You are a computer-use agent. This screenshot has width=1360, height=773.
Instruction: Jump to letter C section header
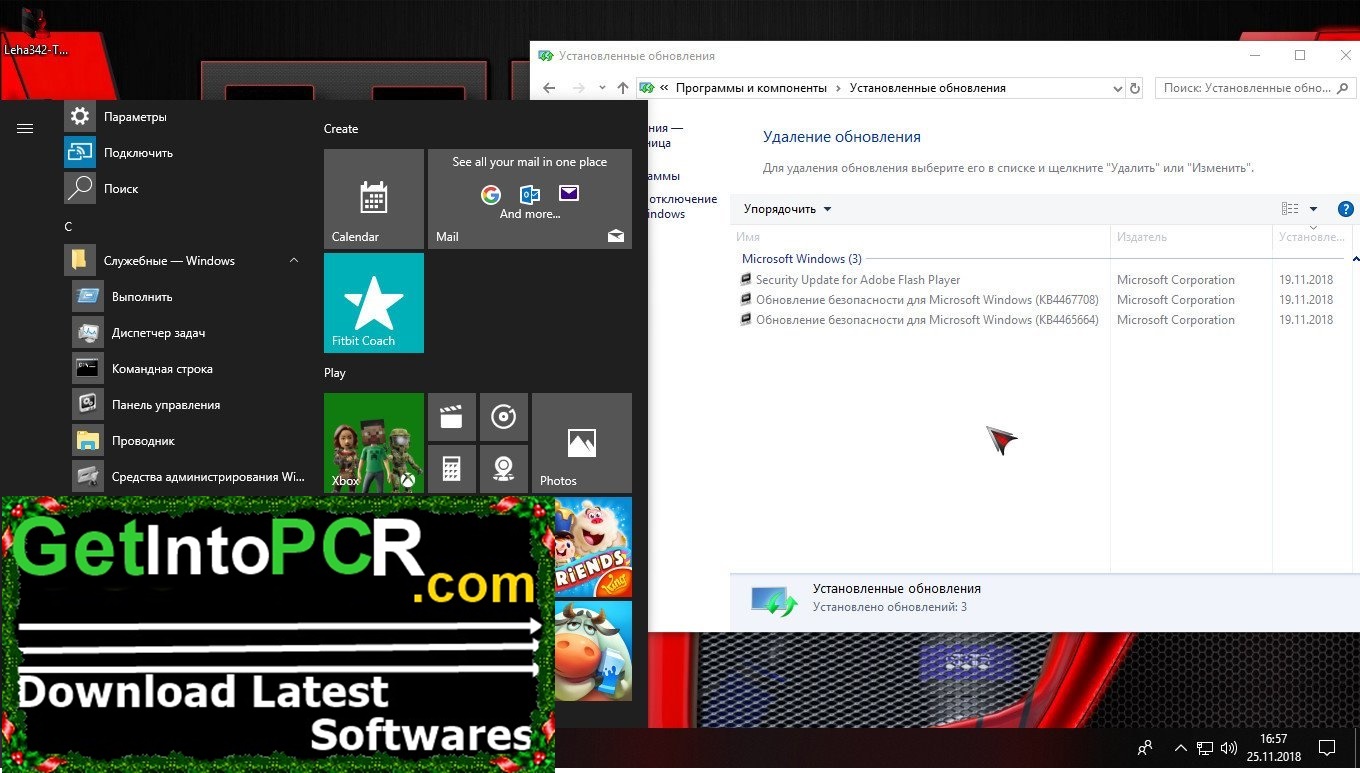(x=68, y=227)
